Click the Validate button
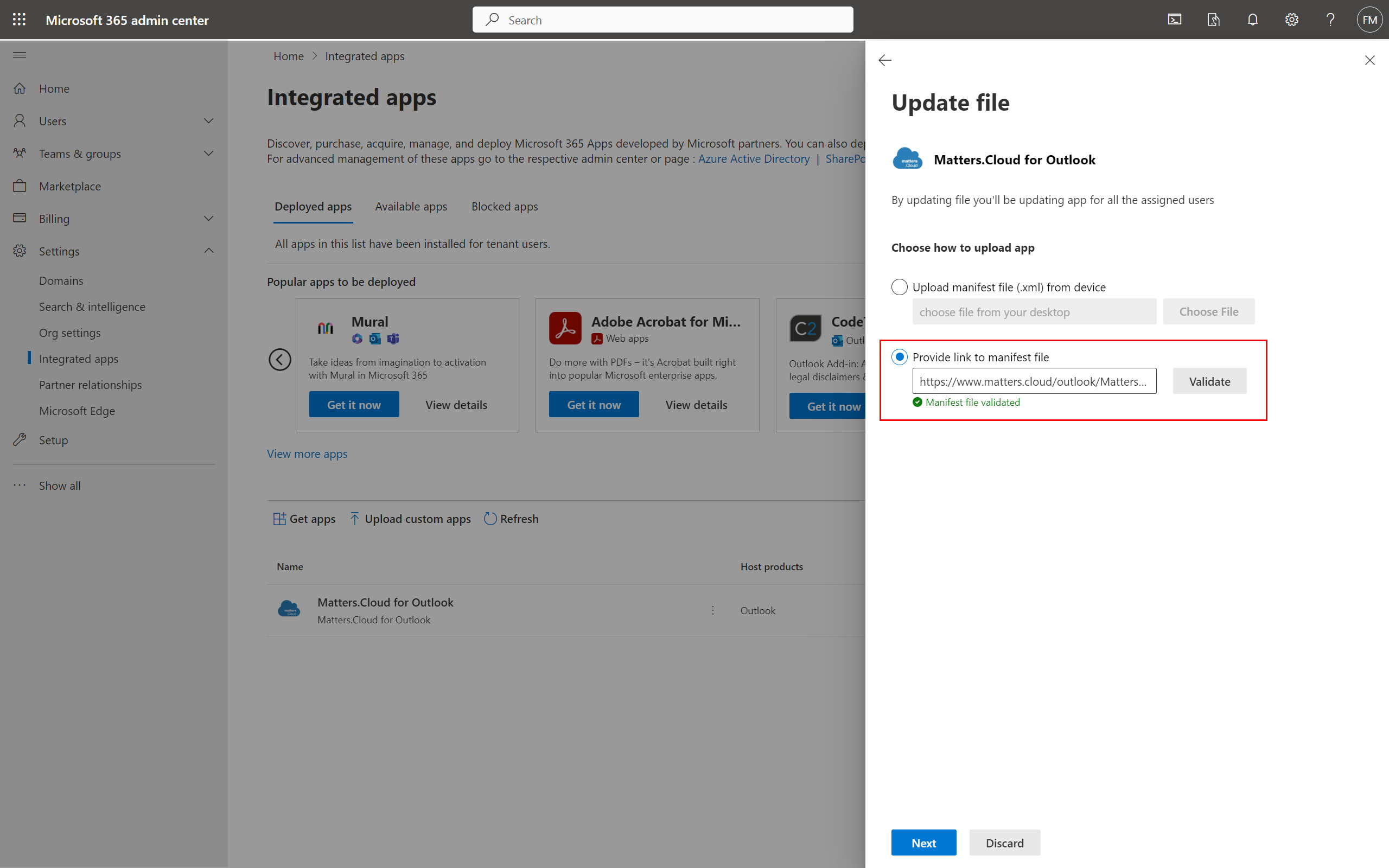 pyautogui.click(x=1209, y=381)
